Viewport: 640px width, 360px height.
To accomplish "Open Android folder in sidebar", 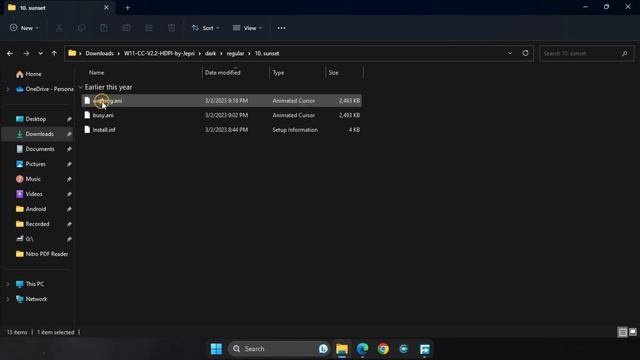I will pos(31,209).
